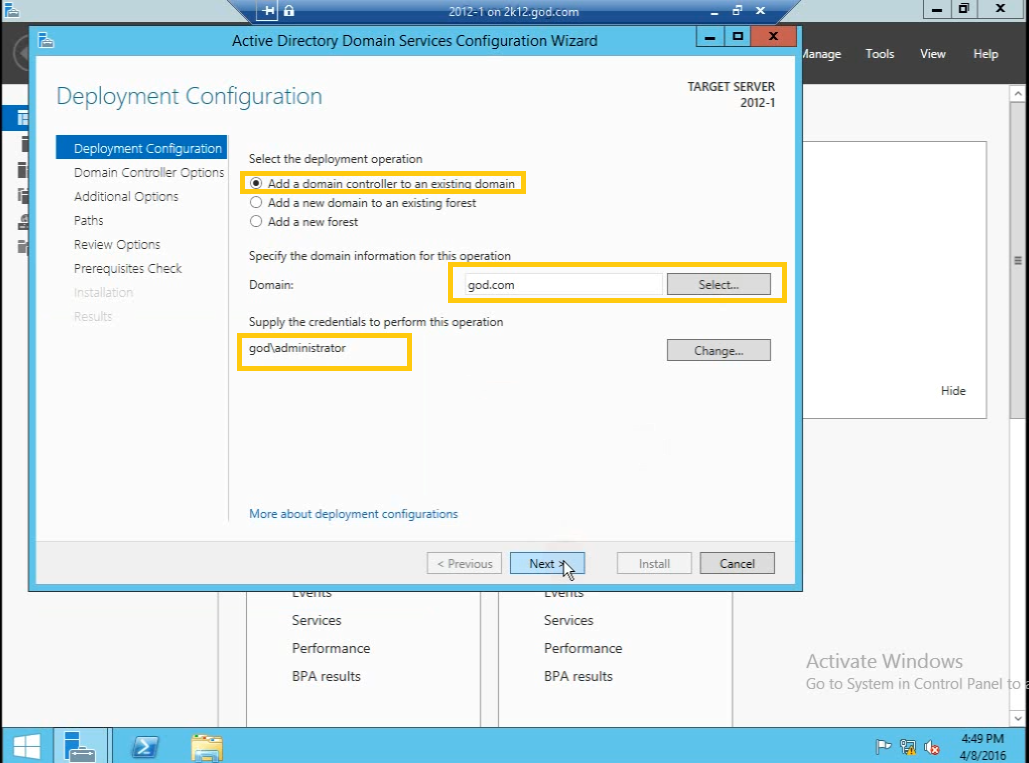Click the Domain text field containing god.com
Screen dimensions: 1029x763
pos(563,285)
